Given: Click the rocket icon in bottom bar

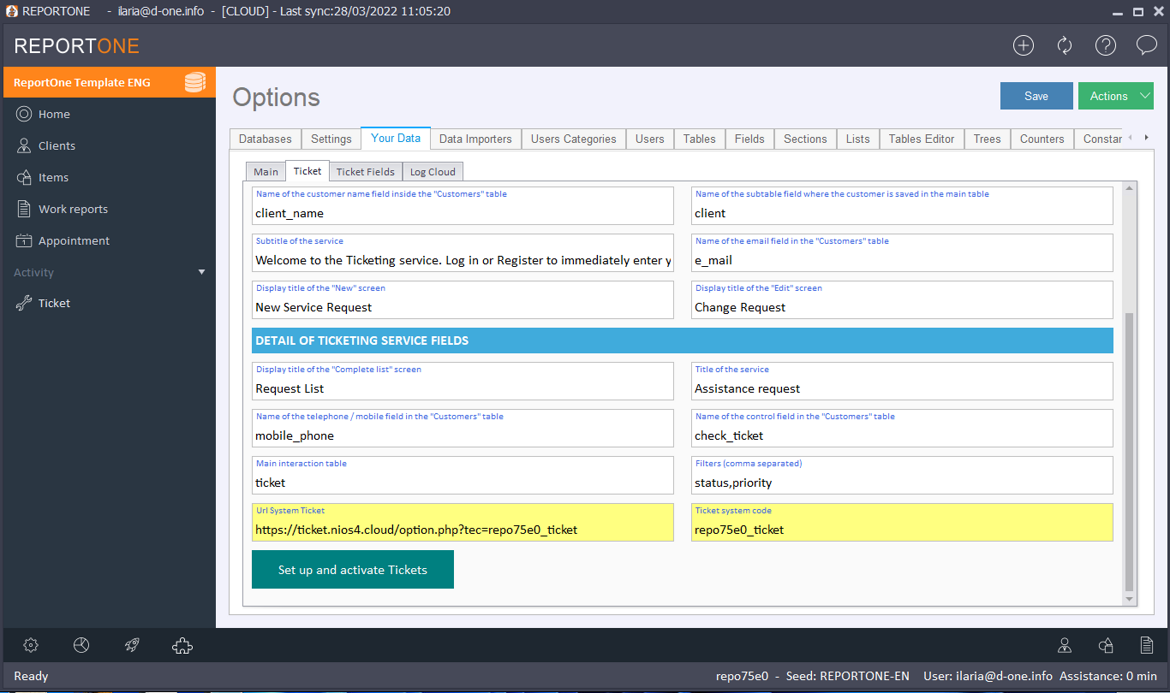Looking at the screenshot, I should click(x=132, y=646).
